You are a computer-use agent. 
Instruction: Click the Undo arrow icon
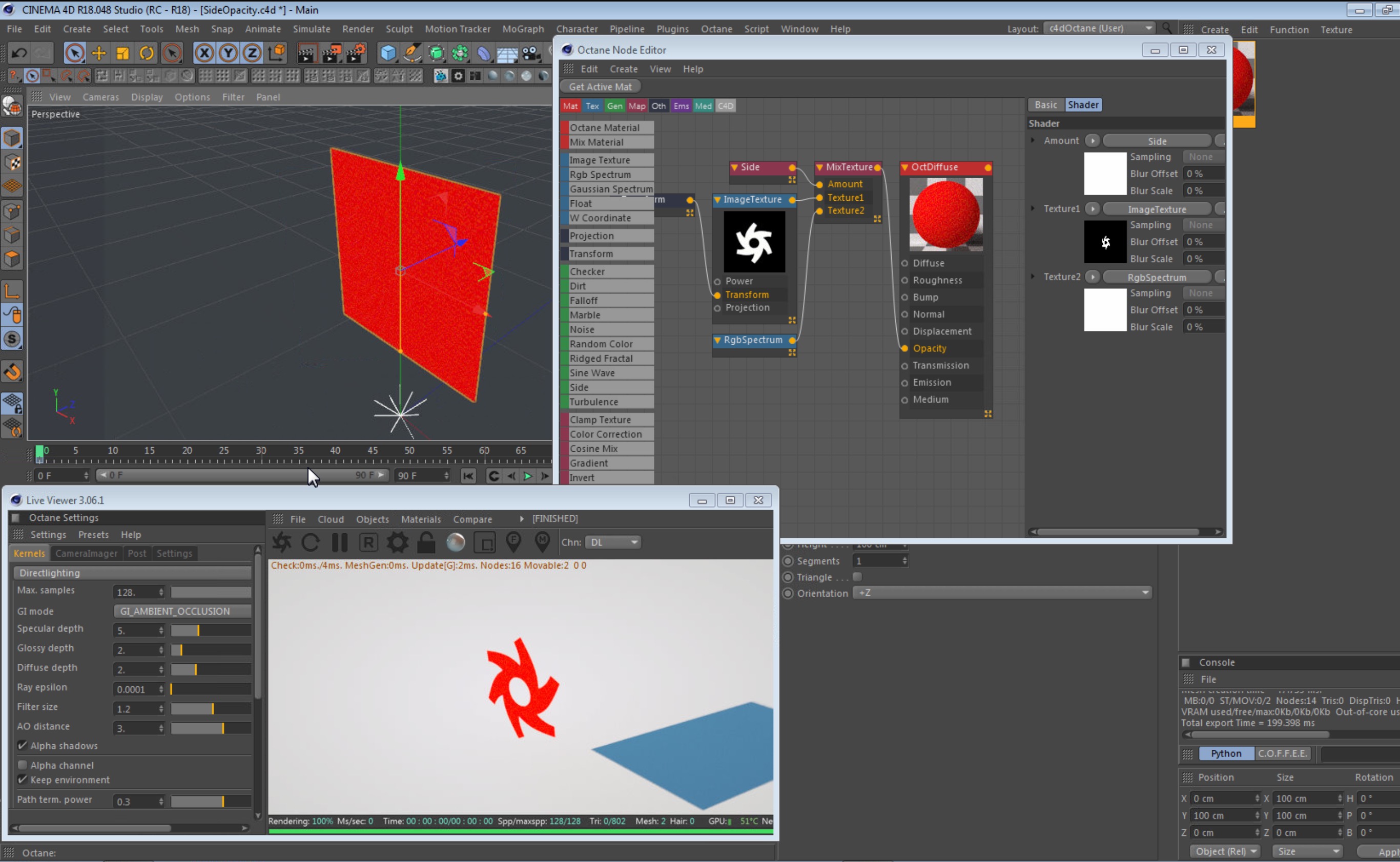19,53
